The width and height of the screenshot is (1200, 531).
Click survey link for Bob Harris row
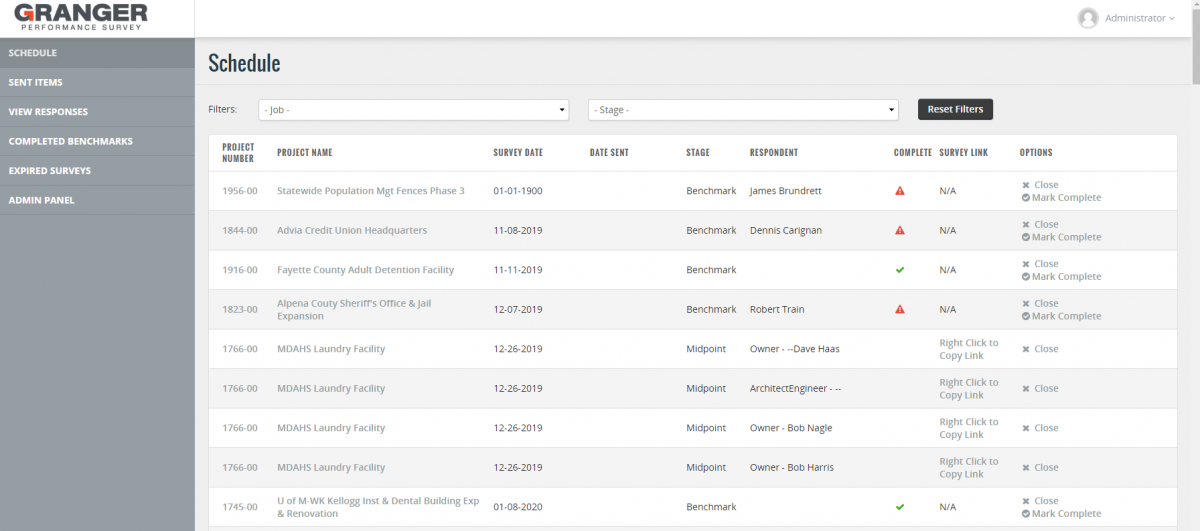(968, 468)
